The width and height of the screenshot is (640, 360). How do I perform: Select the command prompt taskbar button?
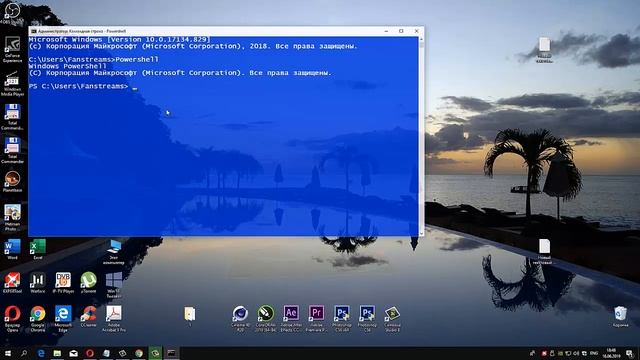[171, 353]
